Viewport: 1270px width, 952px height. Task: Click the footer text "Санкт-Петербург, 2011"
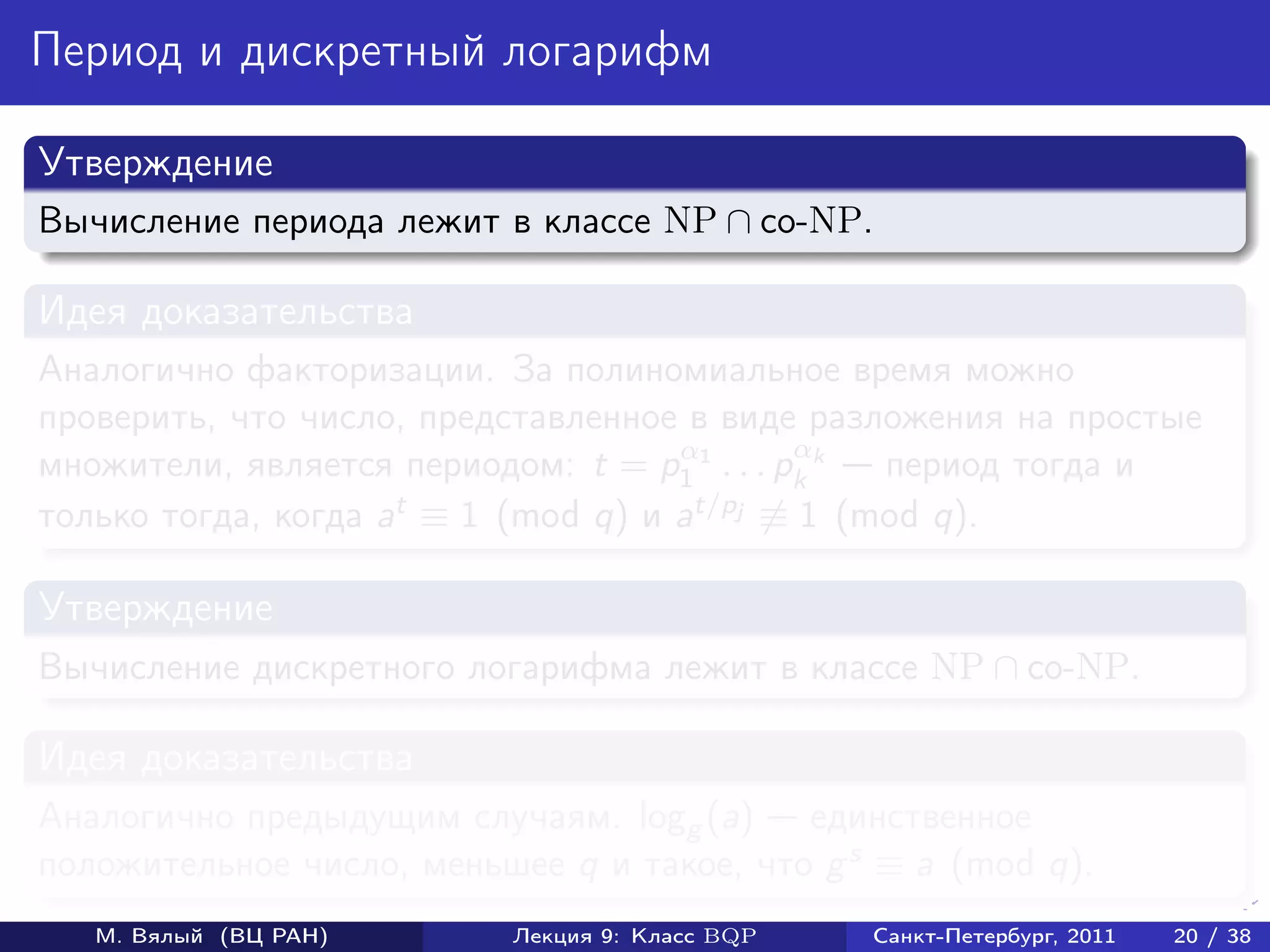(994, 936)
